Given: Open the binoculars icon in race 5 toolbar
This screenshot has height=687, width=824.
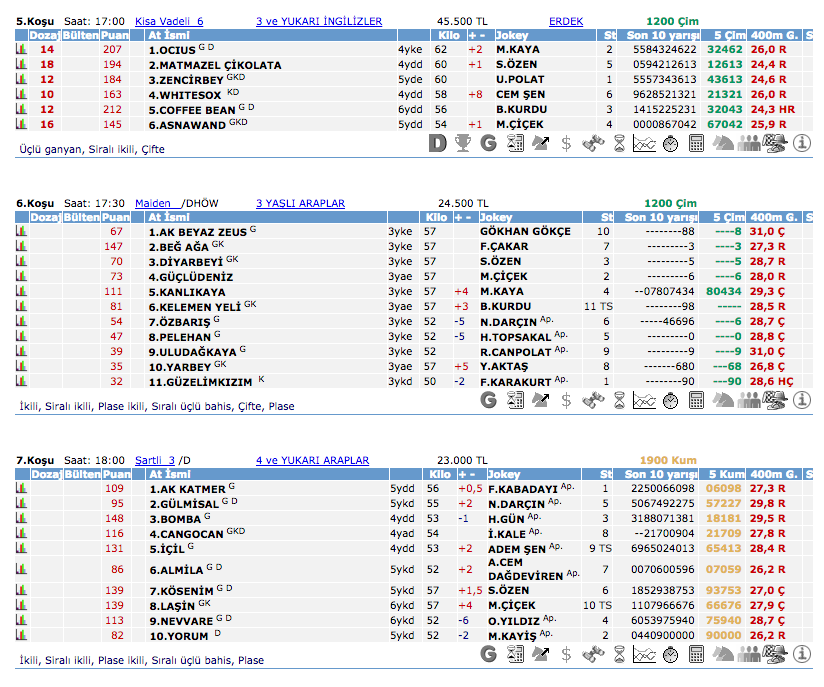Looking at the screenshot, I should [x=593, y=144].
